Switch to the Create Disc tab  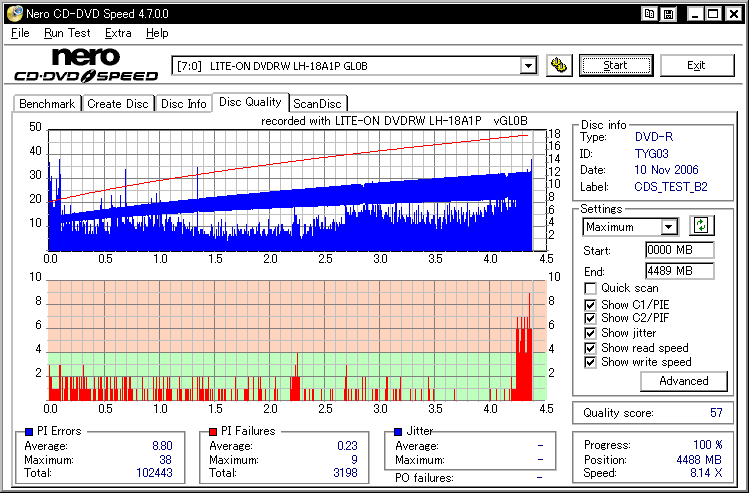(118, 104)
